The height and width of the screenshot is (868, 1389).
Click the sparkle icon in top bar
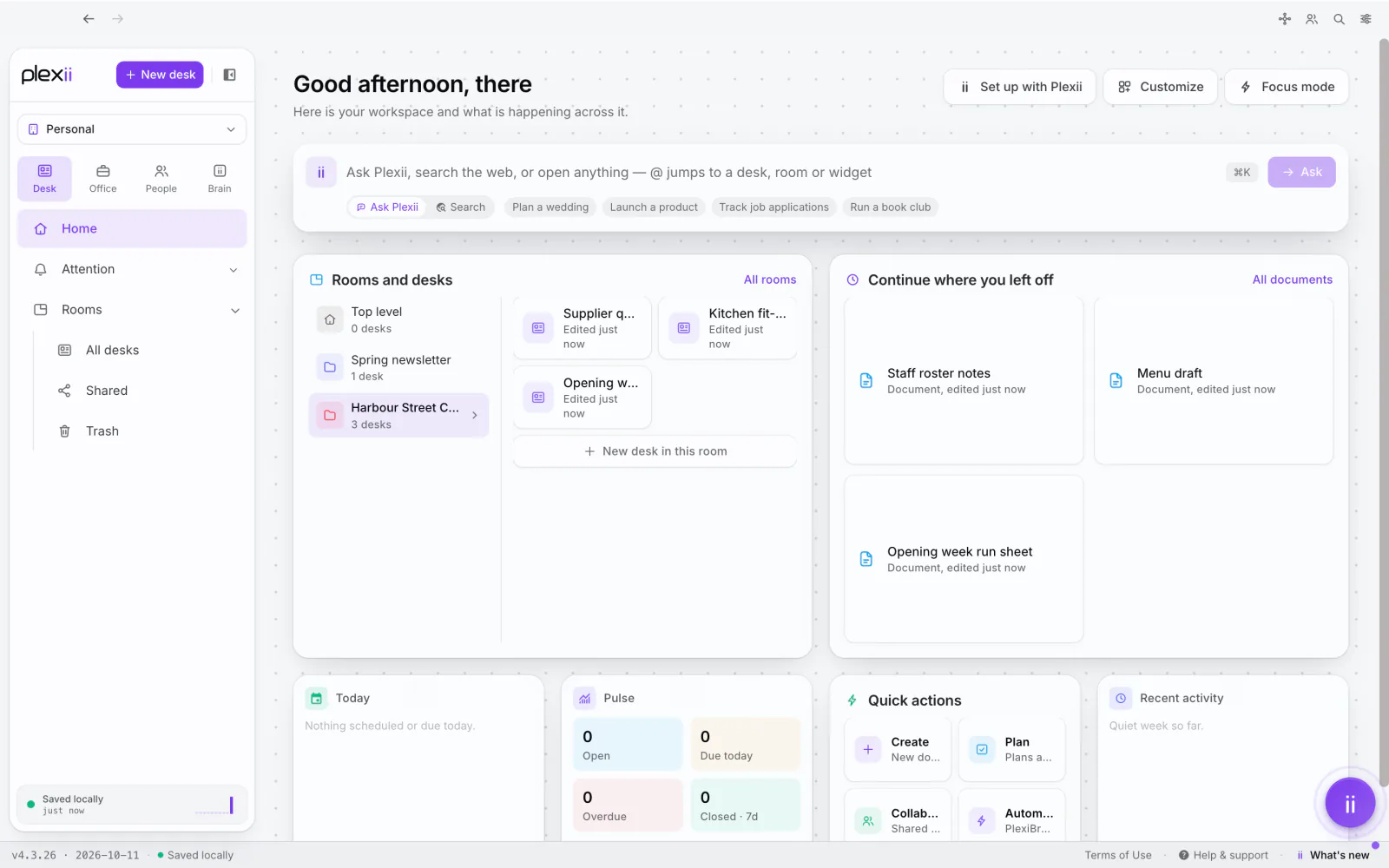click(x=1285, y=19)
